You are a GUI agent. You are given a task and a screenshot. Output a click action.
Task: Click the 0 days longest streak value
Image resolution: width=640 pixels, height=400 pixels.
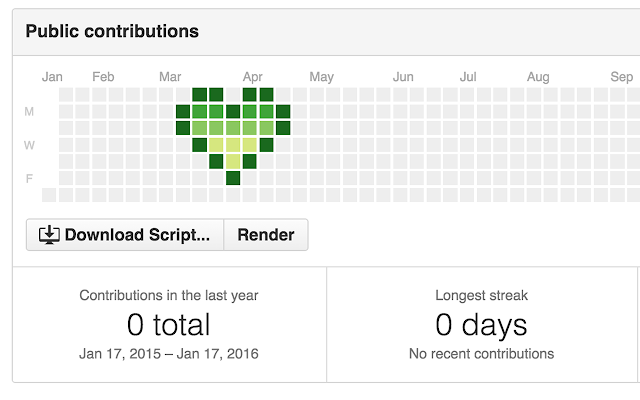coord(481,324)
